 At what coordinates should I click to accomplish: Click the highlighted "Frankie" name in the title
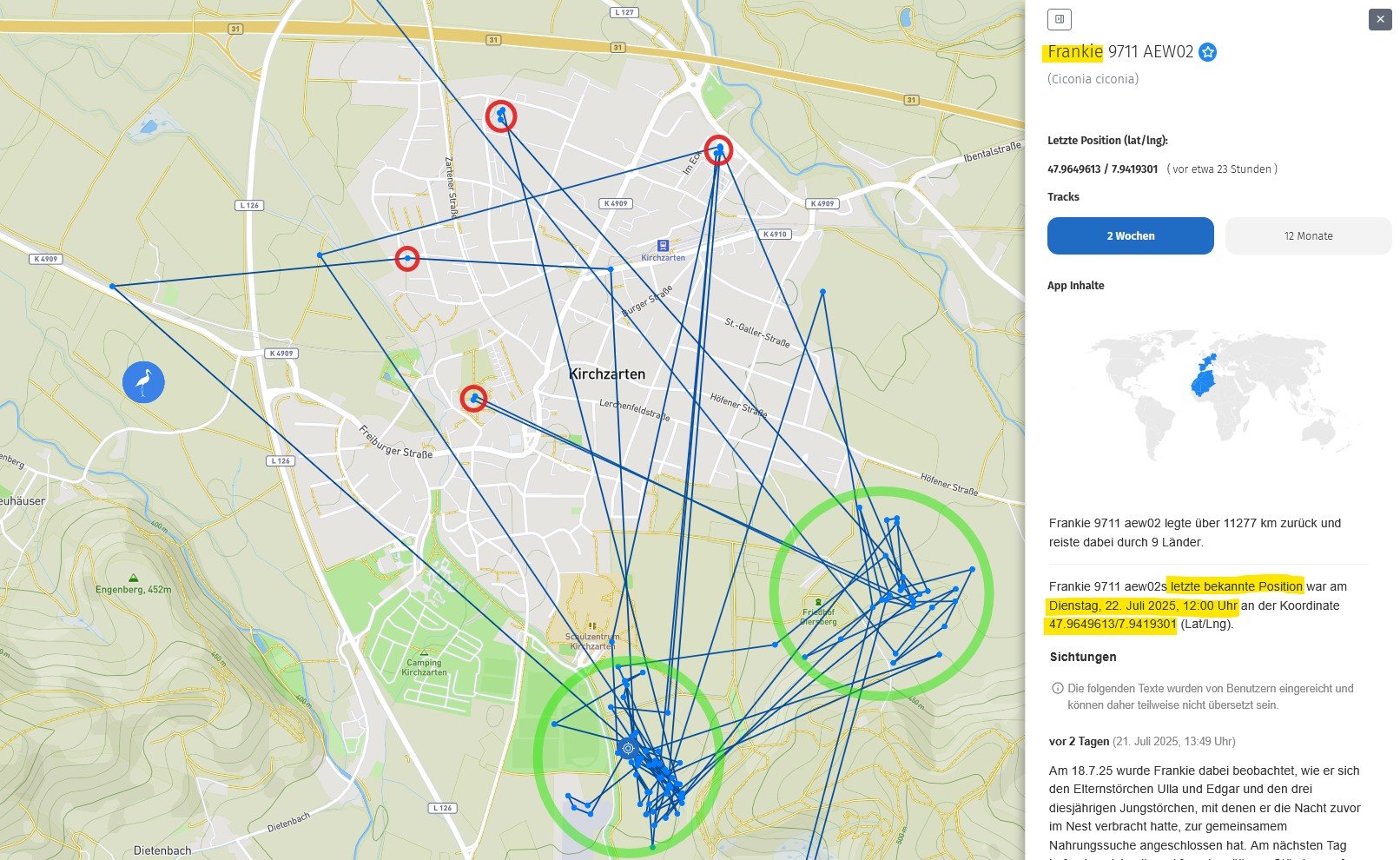[1074, 52]
